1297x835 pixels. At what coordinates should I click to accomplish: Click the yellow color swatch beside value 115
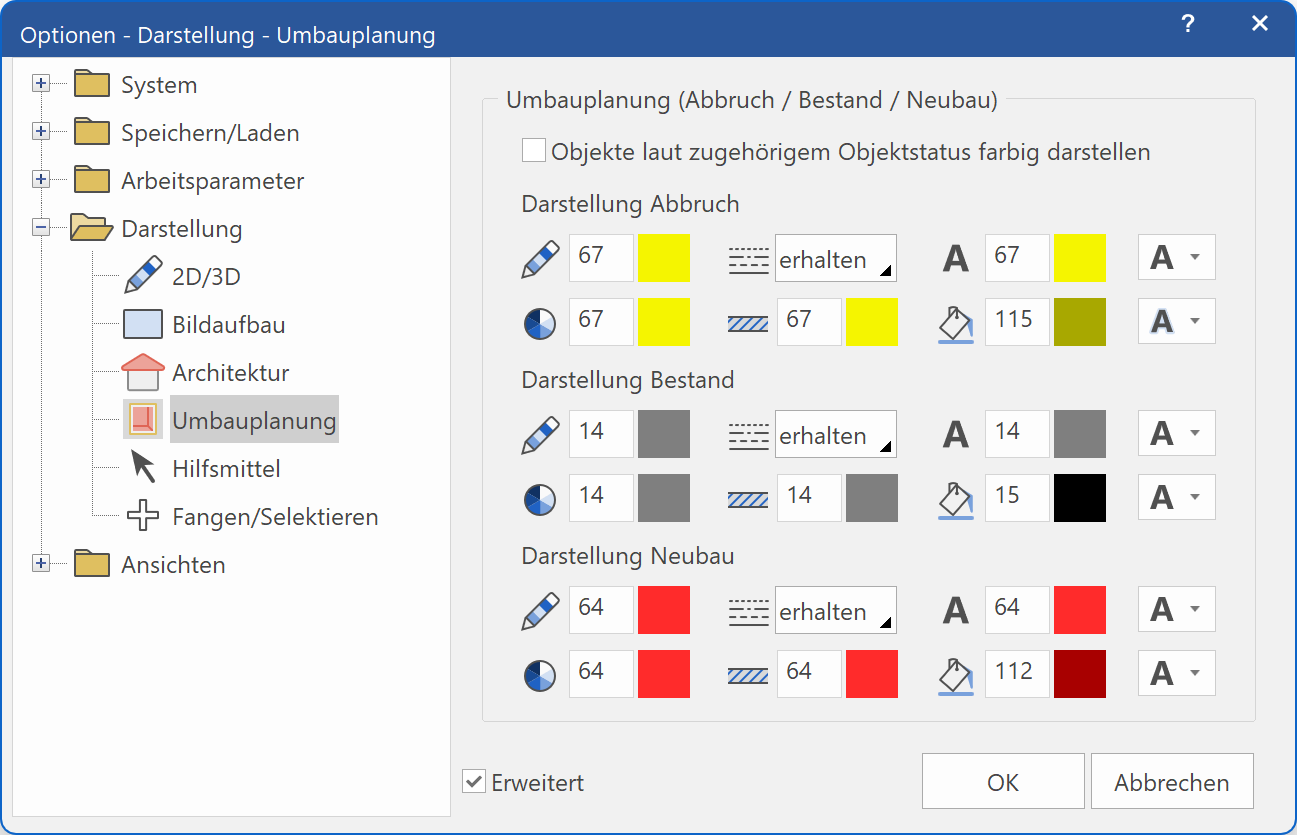(x=1078, y=321)
